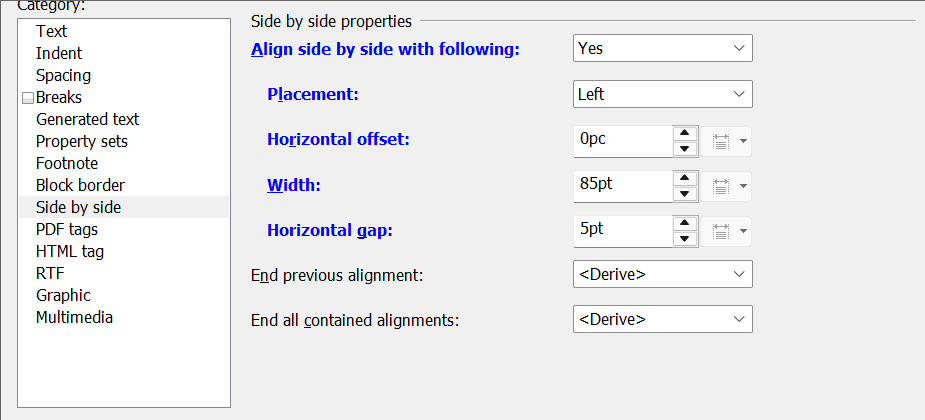The image size is (925, 420).
Task: Click units icon beside Width field
Action: pos(726,187)
